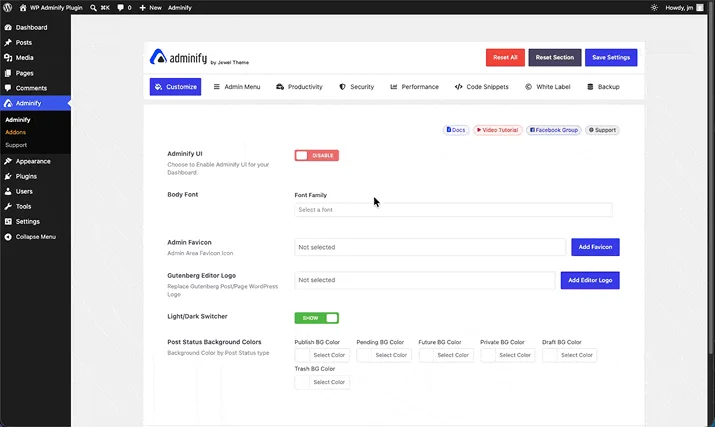Open WP Adminify Plugin site name
The height and width of the screenshot is (427, 715).
coord(56,8)
